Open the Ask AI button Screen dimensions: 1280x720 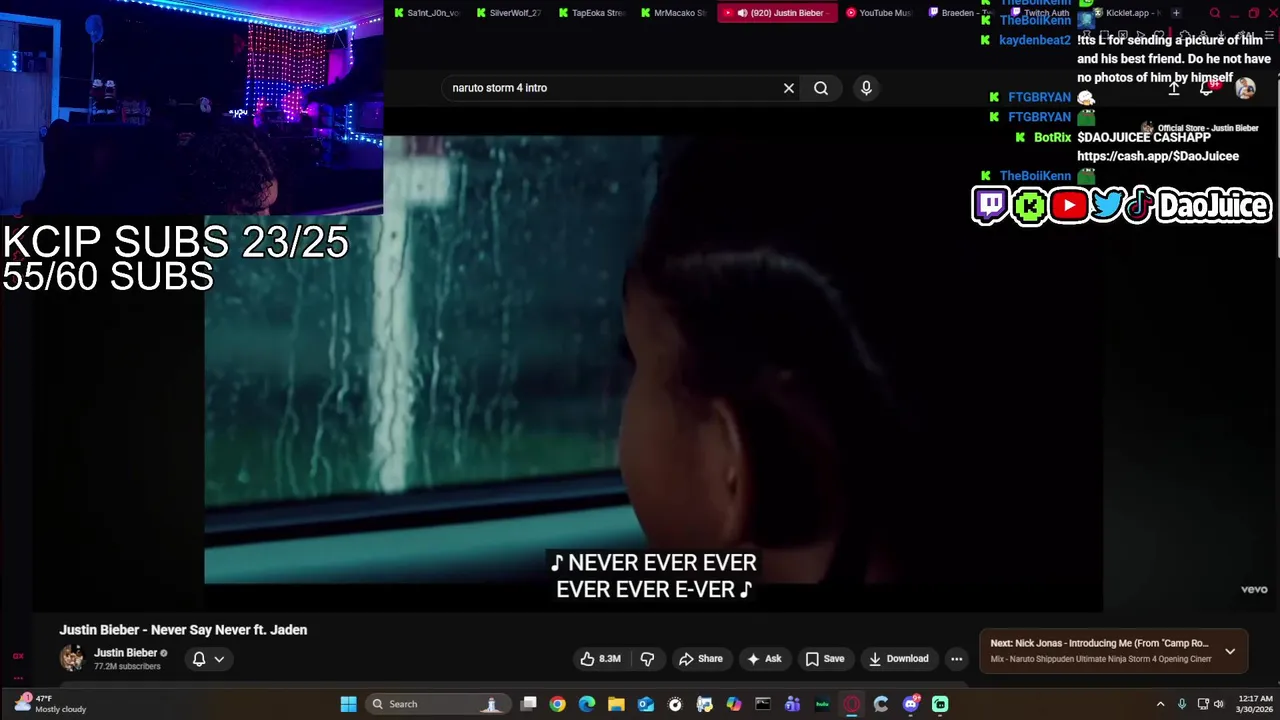pyautogui.click(x=763, y=659)
